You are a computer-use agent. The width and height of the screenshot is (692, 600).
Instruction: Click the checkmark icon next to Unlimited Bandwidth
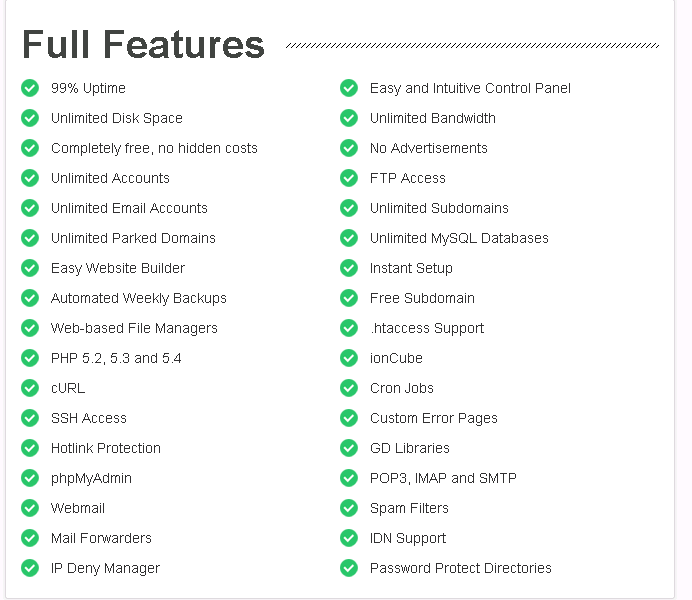349,118
